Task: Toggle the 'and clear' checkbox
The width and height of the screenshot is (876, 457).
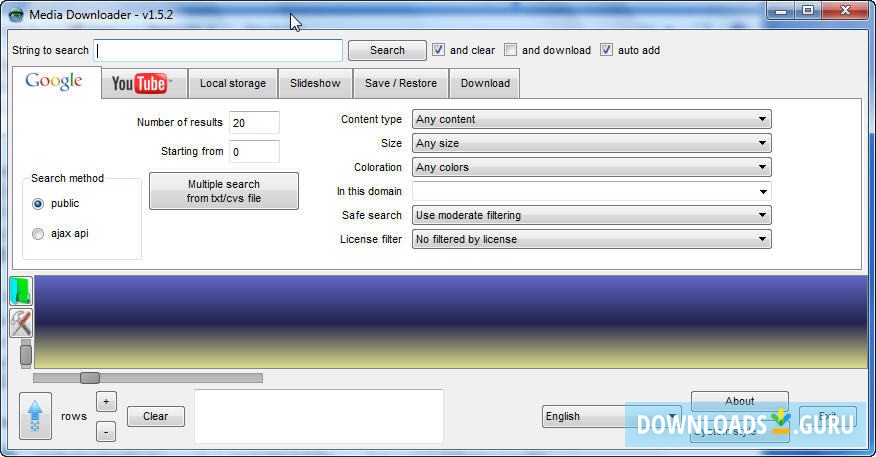Action: 439,50
